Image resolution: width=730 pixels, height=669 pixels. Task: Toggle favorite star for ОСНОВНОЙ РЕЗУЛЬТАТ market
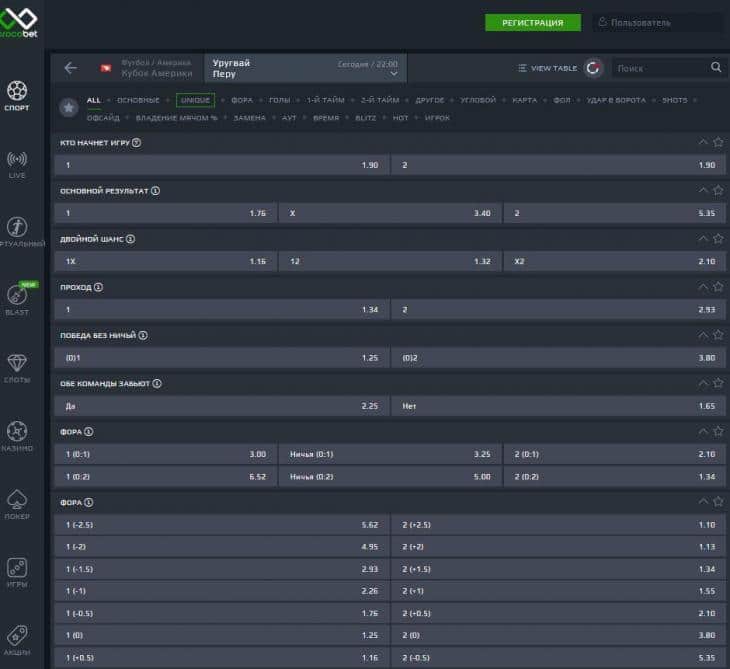718,190
